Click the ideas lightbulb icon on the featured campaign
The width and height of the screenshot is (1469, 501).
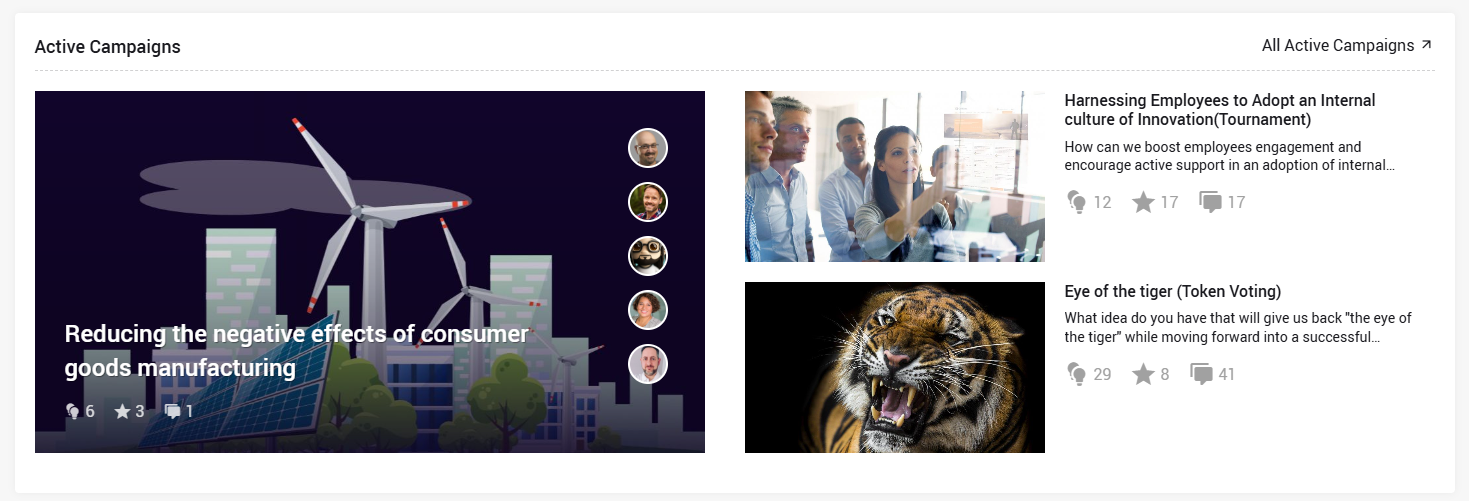(73, 411)
